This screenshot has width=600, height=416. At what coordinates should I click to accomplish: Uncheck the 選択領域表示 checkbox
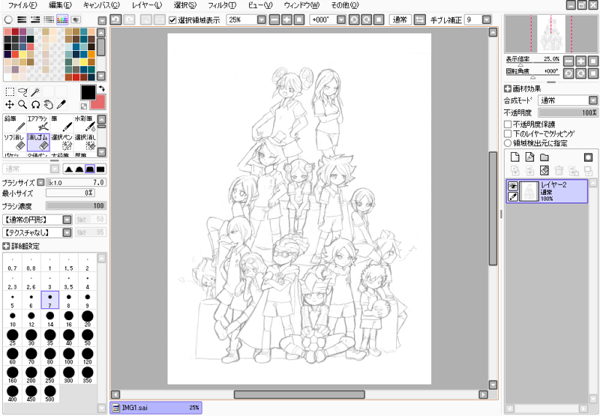point(173,20)
